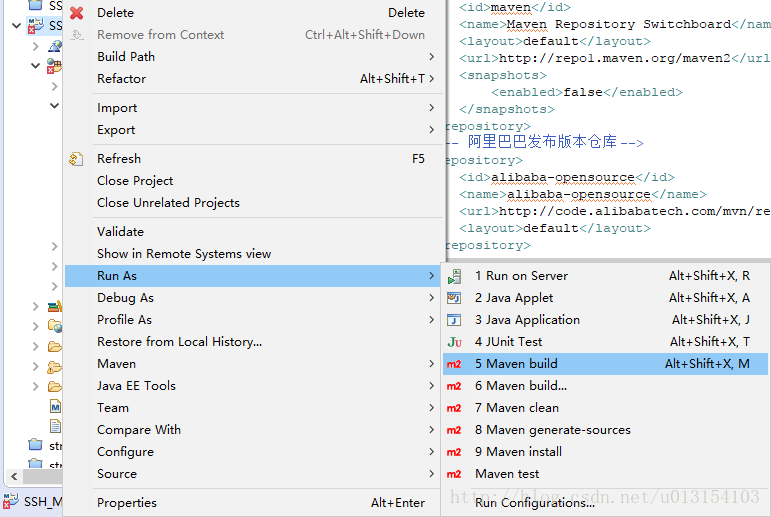The width and height of the screenshot is (771, 517).
Task: Click the Build Path submenu arrow
Action: pos(431,57)
